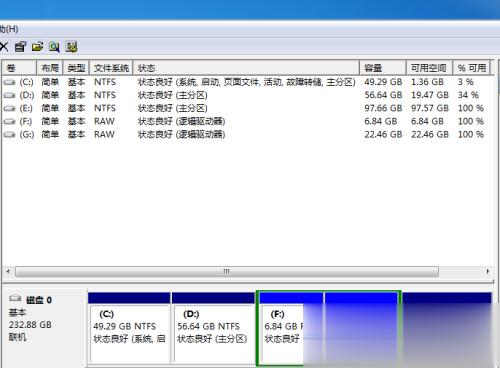Click the 97.66 GB capacity cell
The height and width of the screenshot is (368, 500).
(x=383, y=108)
